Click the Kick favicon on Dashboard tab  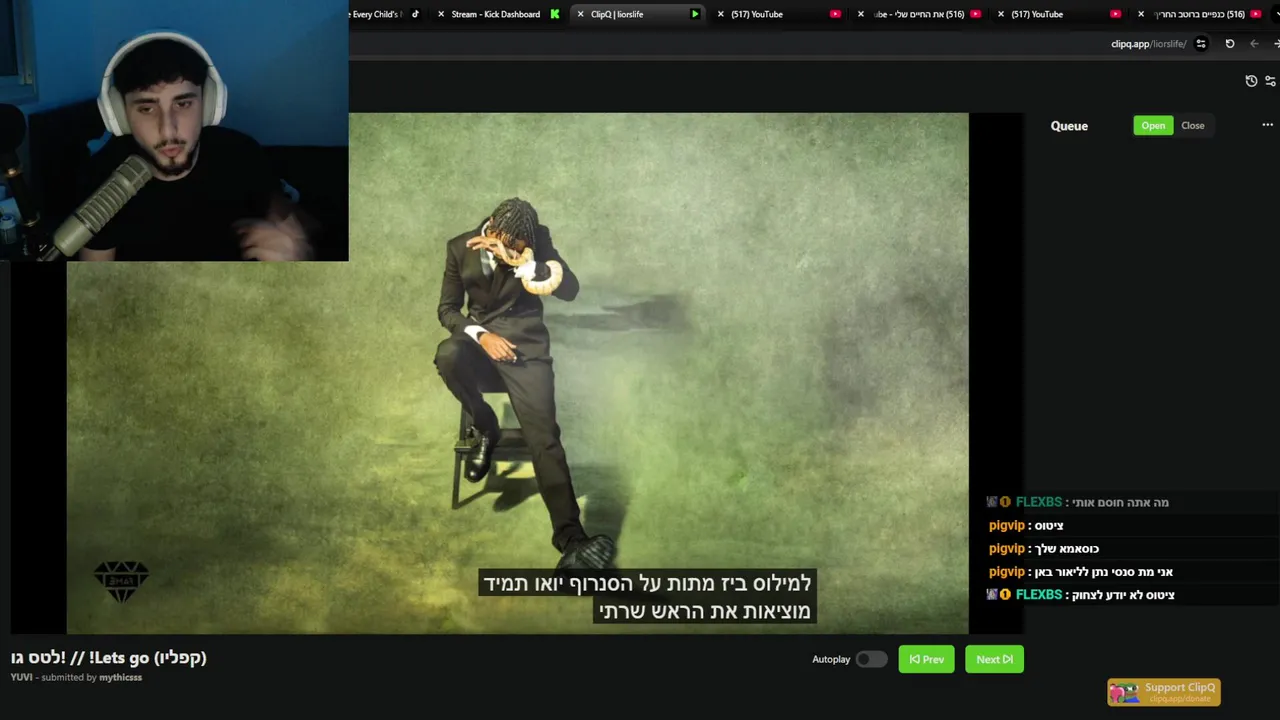[555, 14]
